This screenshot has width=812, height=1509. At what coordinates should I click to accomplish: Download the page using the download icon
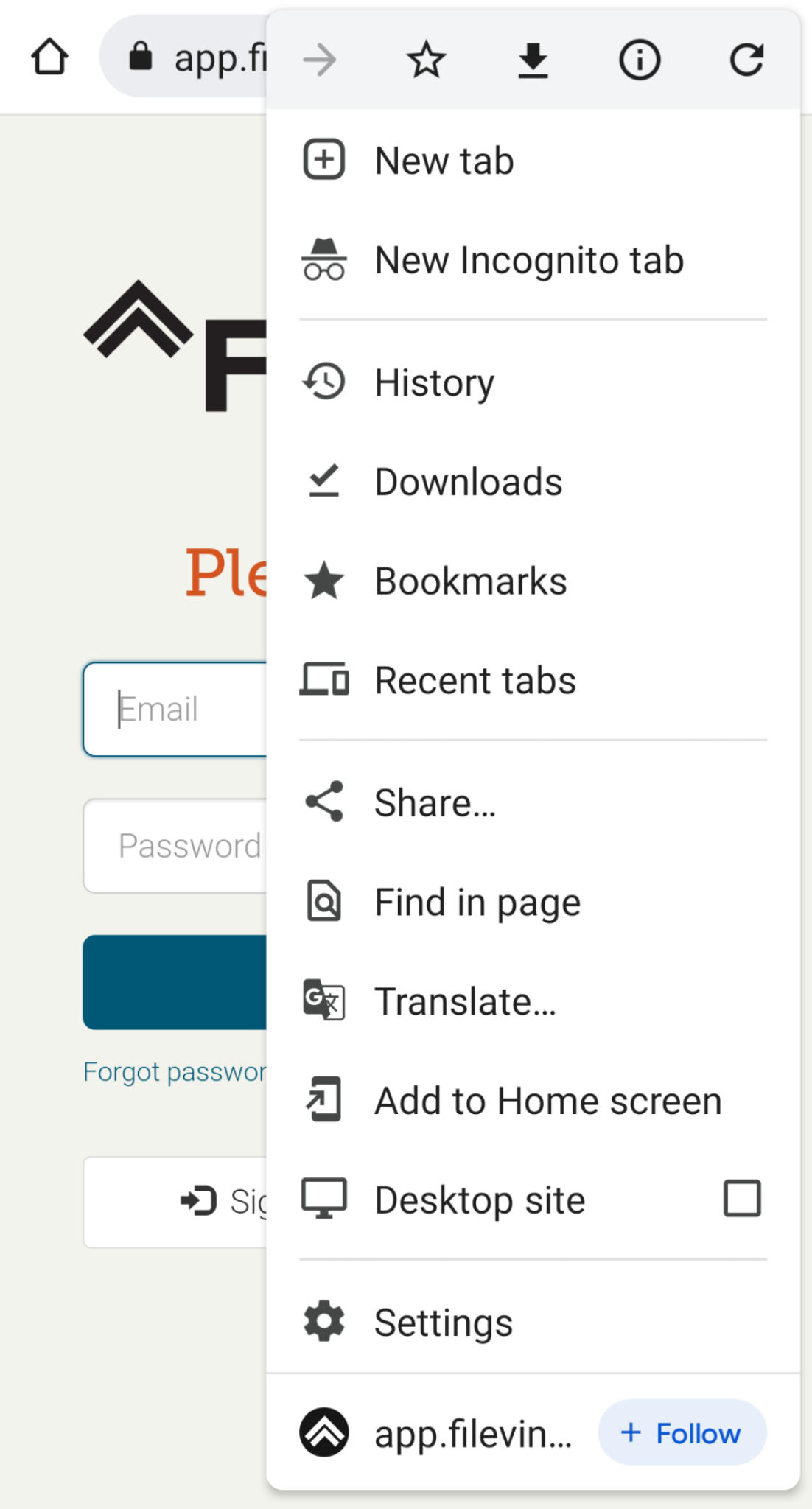point(533,60)
